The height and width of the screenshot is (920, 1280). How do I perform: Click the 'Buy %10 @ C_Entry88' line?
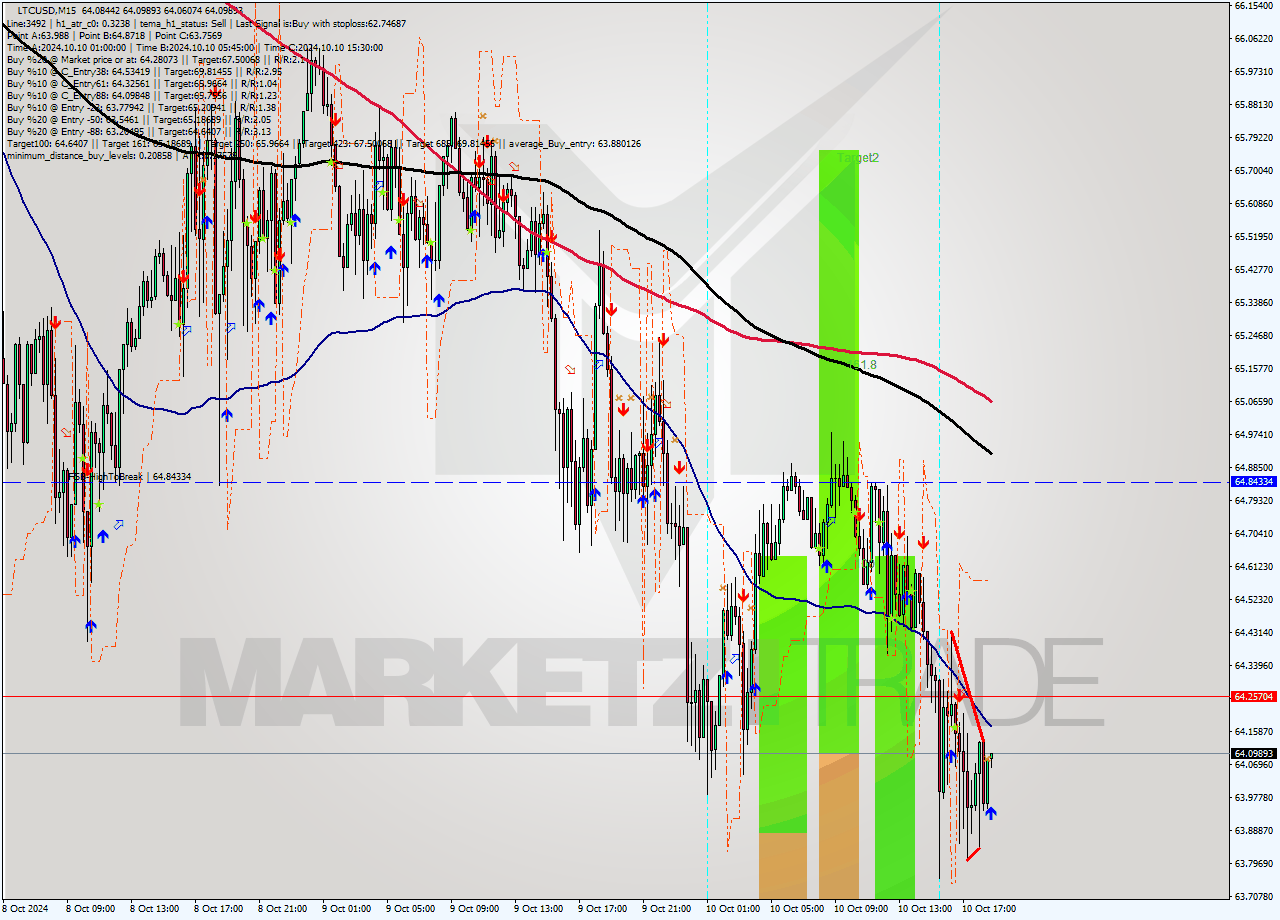tap(142, 95)
